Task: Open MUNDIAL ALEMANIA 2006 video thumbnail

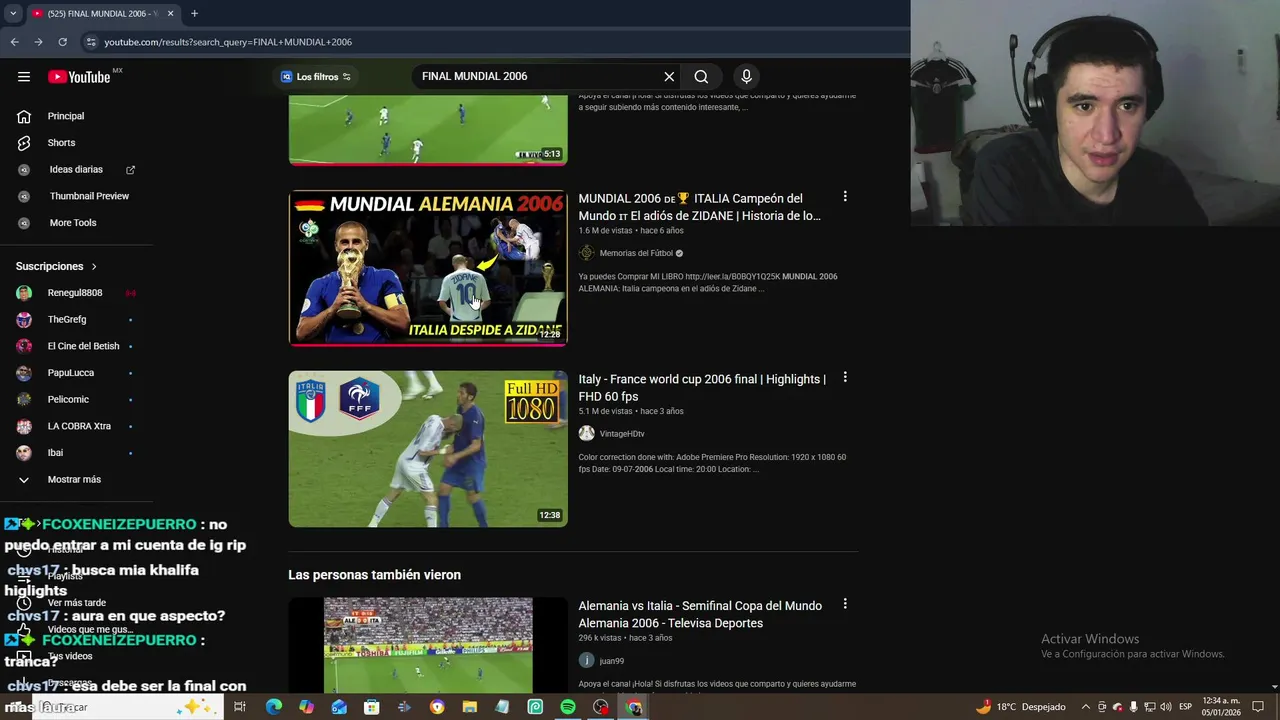Action: [x=428, y=268]
